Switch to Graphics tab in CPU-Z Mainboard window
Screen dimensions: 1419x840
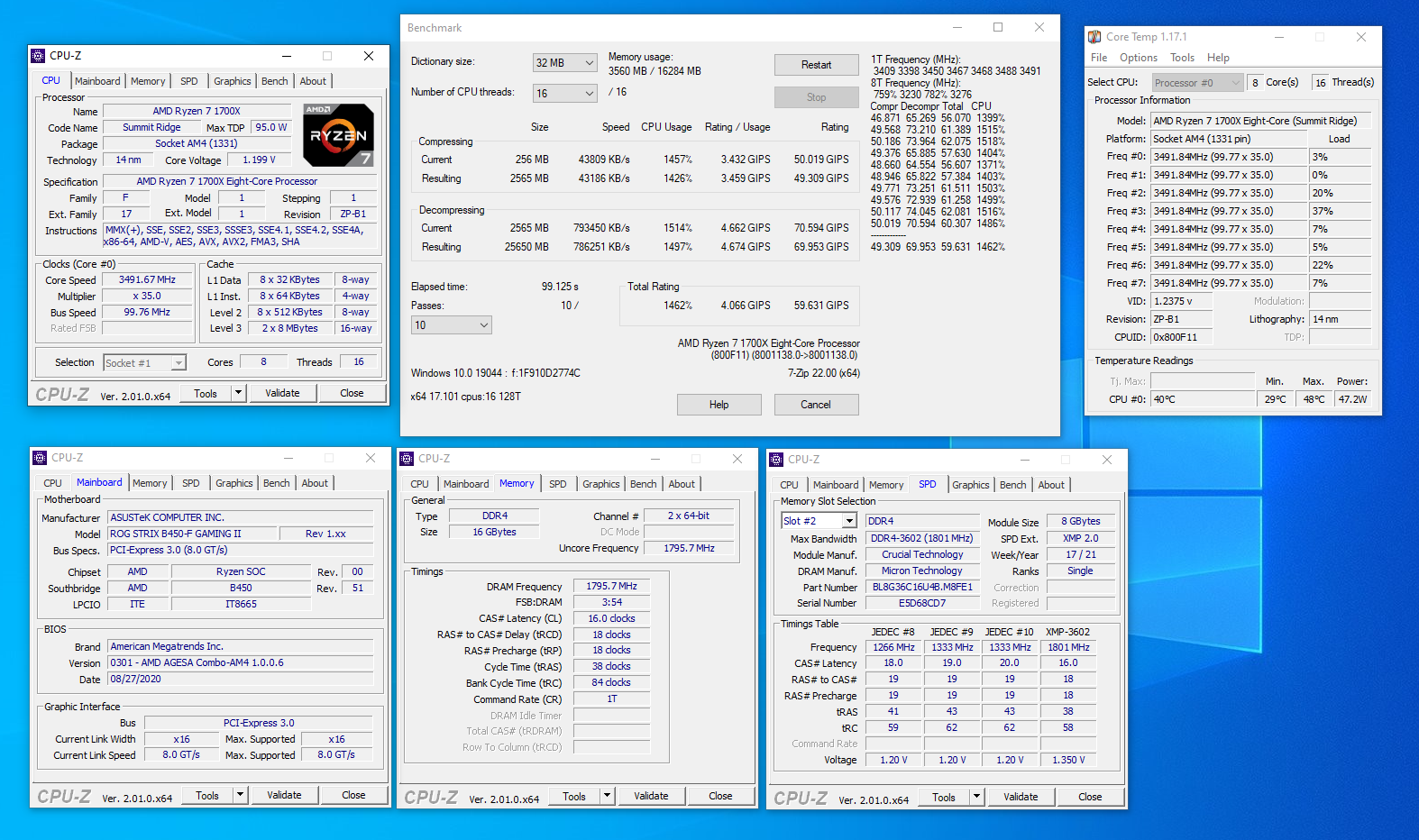234,483
